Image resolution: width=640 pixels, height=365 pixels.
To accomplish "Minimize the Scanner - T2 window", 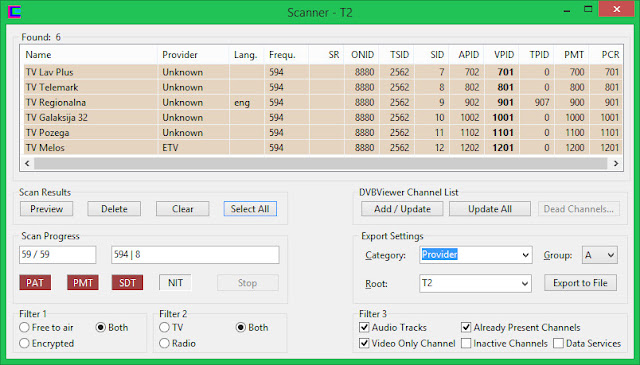I will click(x=567, y=10).
